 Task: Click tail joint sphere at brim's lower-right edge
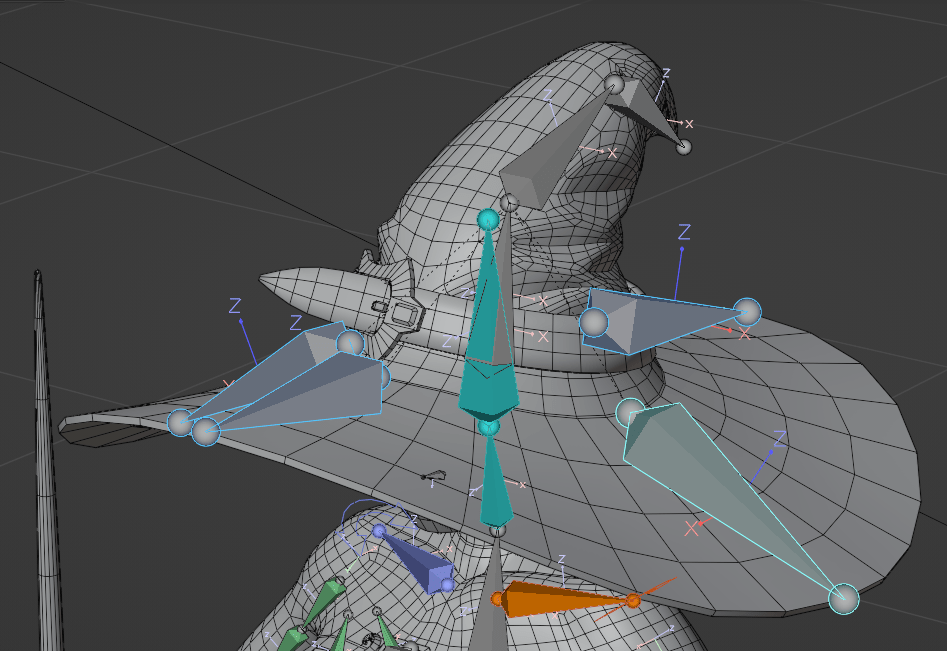point(843,598)
